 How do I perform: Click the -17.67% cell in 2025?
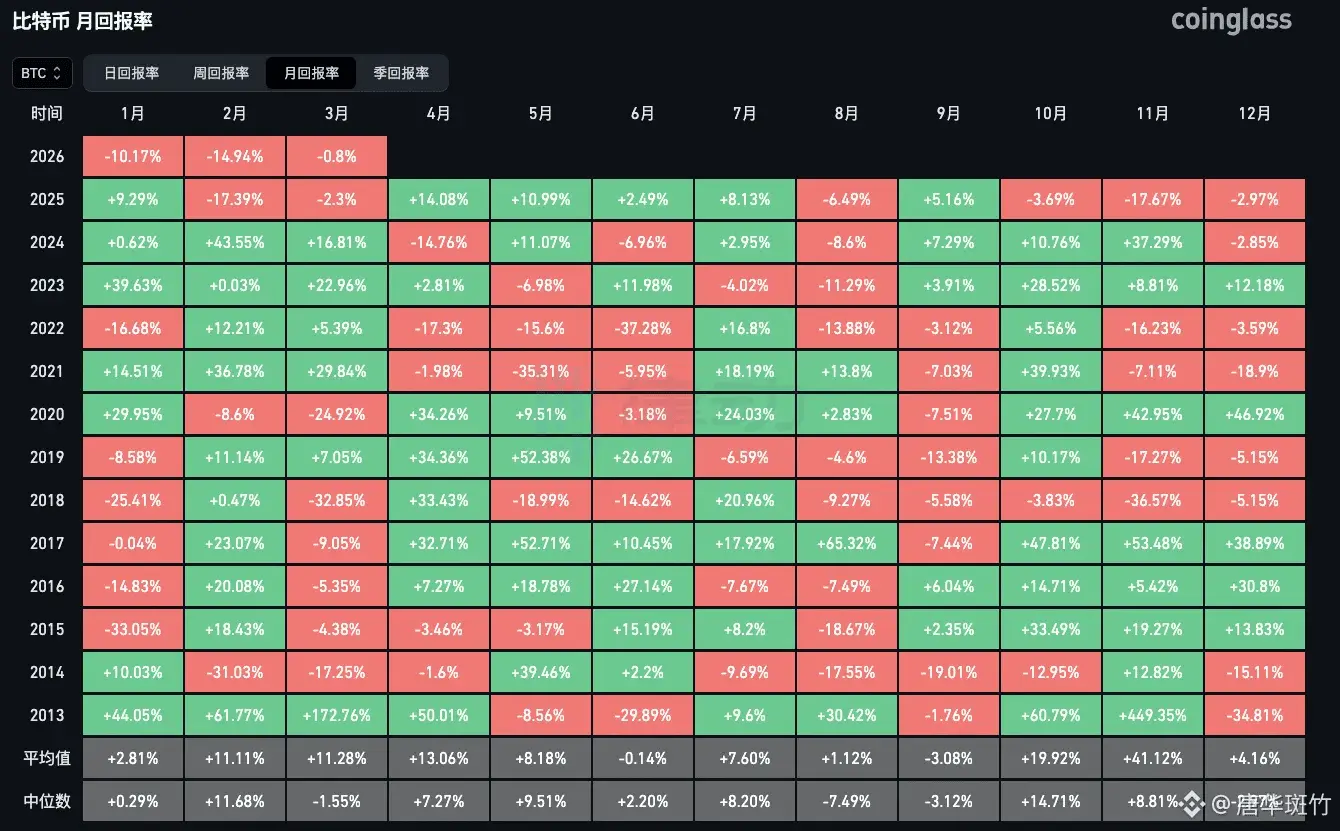coord(1153,199)
